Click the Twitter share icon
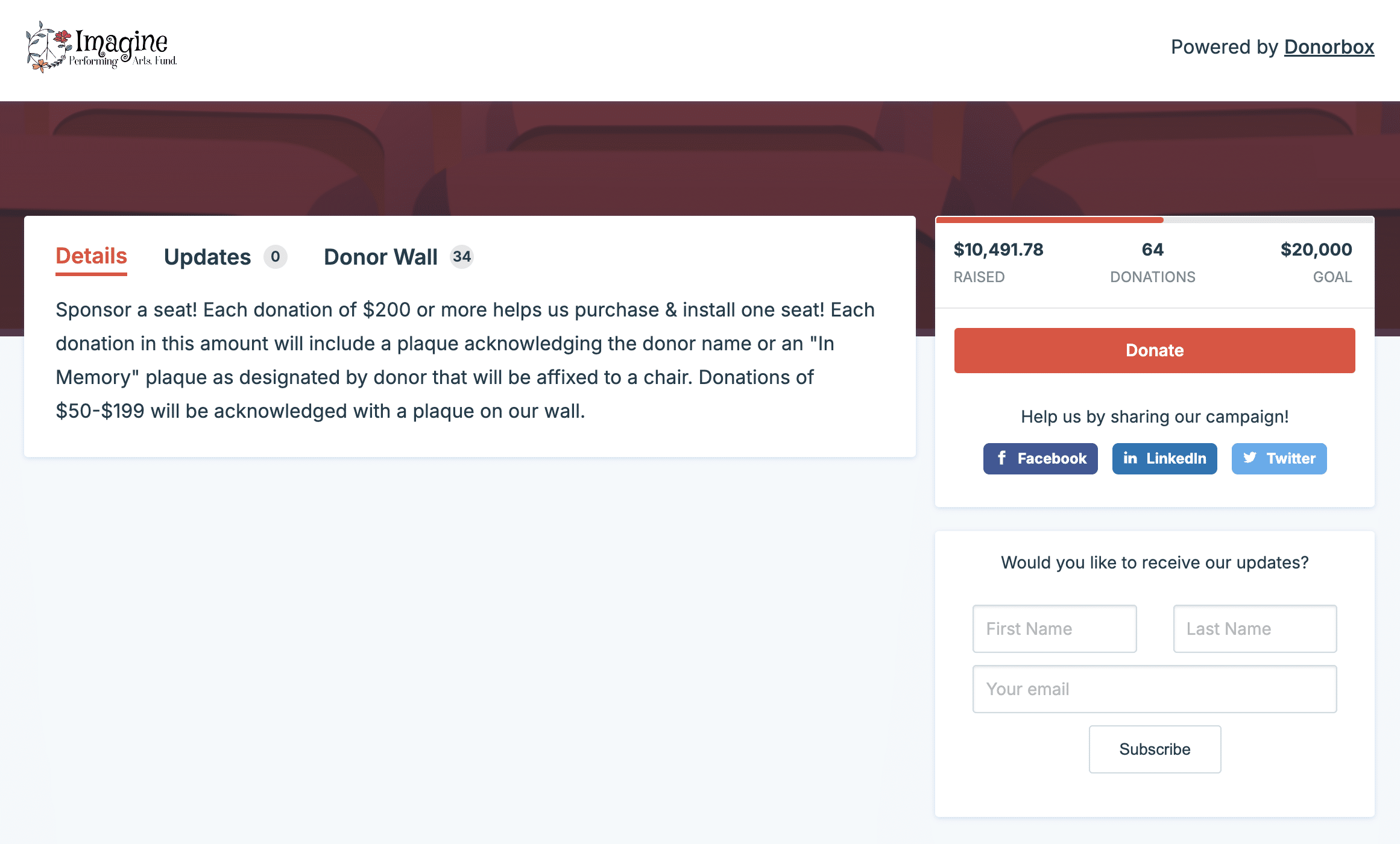1400x844 pixels. 1279,459
